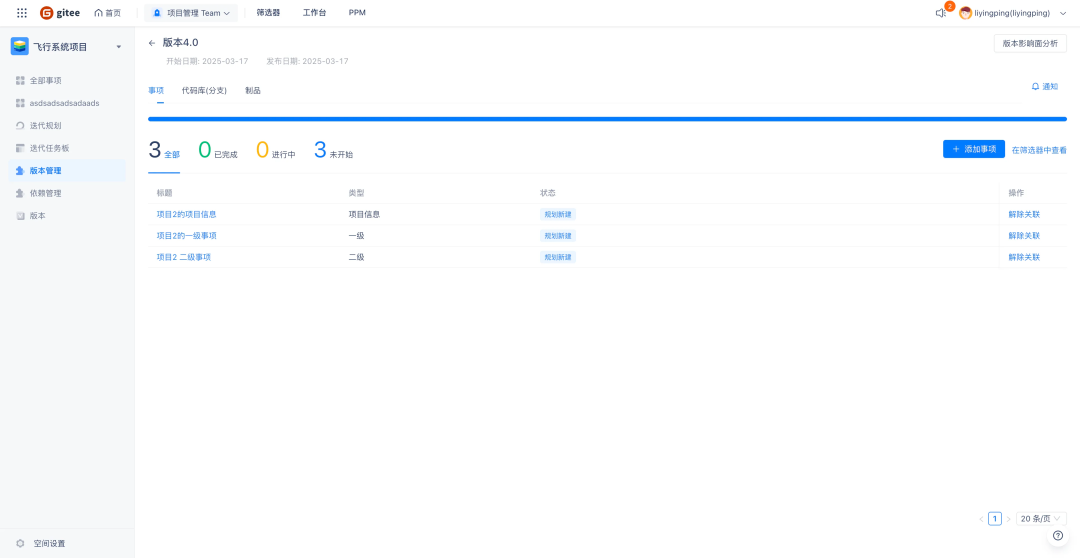Open 在筛选器中查看 link
The width and height of the screenshot is (1080, 558).
[1039, 149]
